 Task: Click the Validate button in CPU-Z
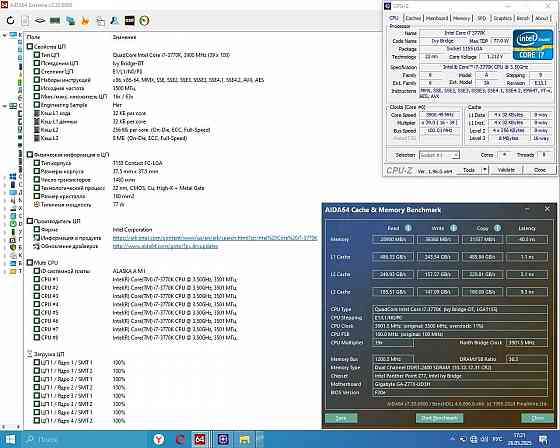coord(506,170)
